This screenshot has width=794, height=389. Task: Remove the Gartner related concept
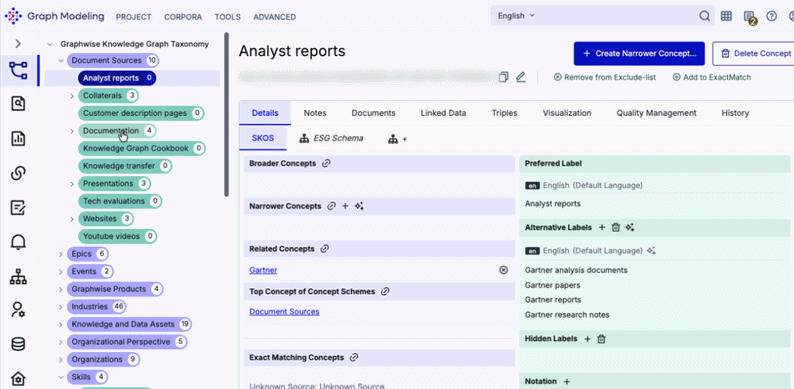pos(503,270)
